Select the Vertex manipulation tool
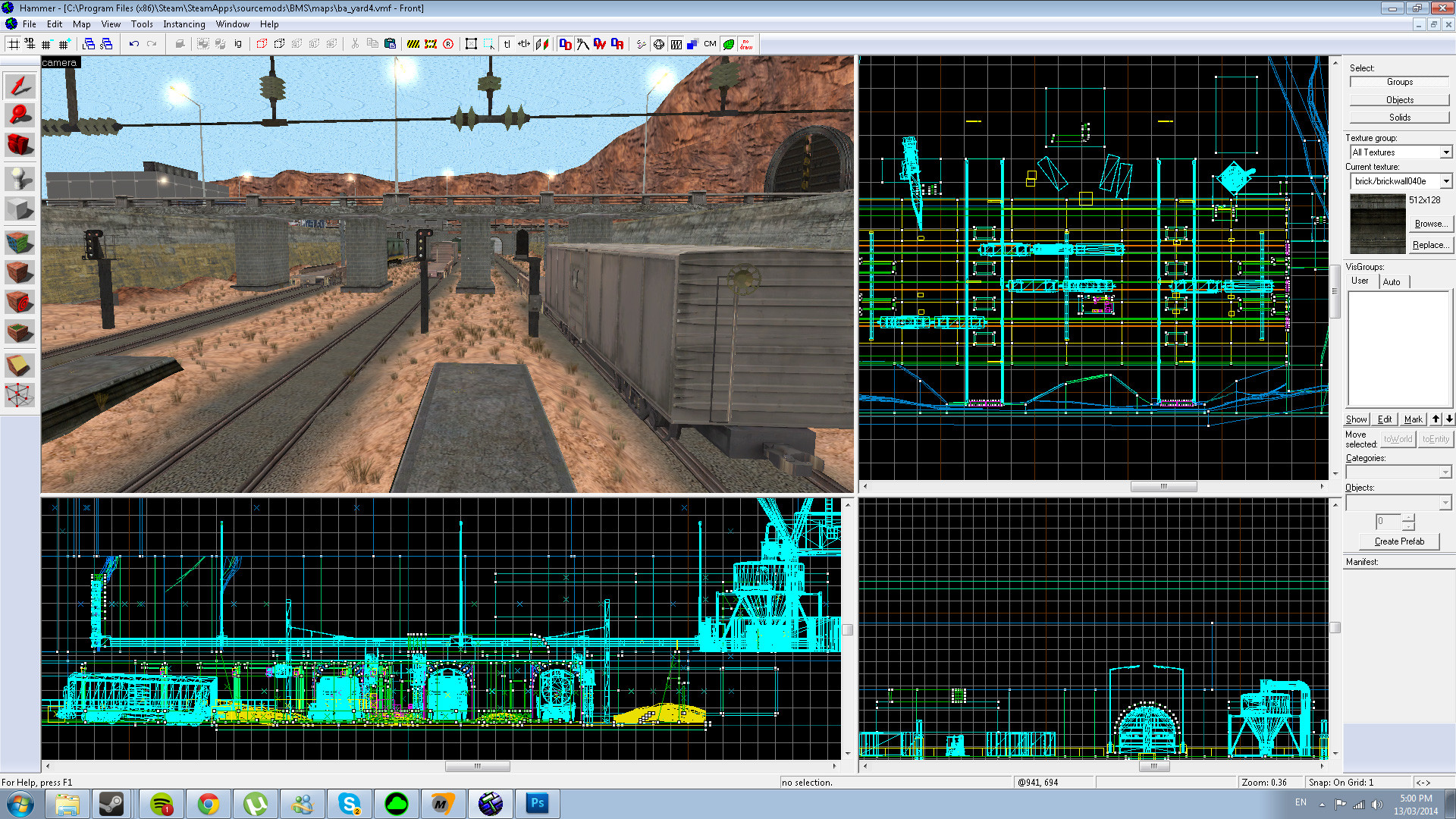This screenshot has height=819, width=1456. (20, 395)
